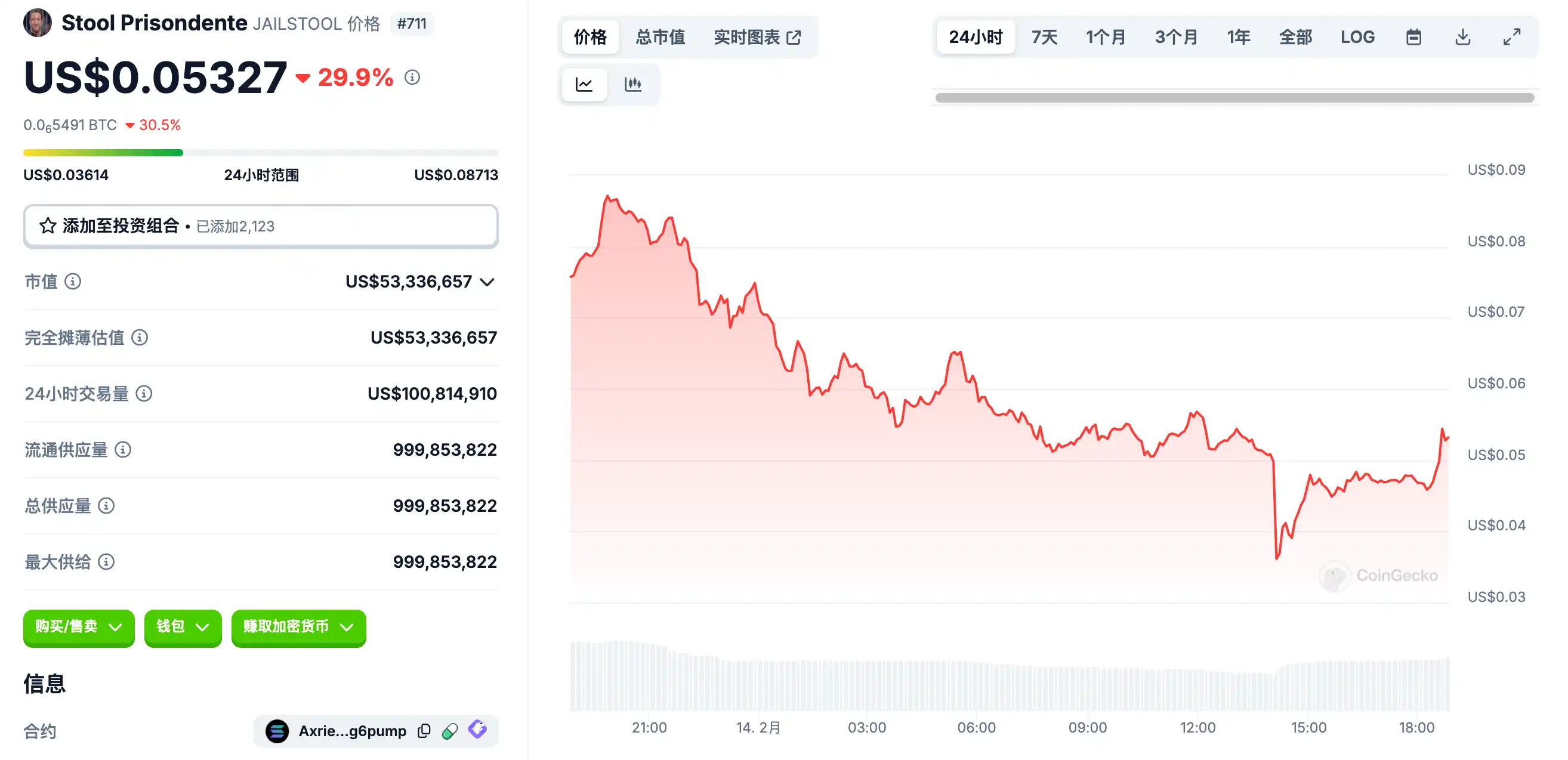Click the star to add to portfolio
1568x760 pixels.
click(48, 225)
